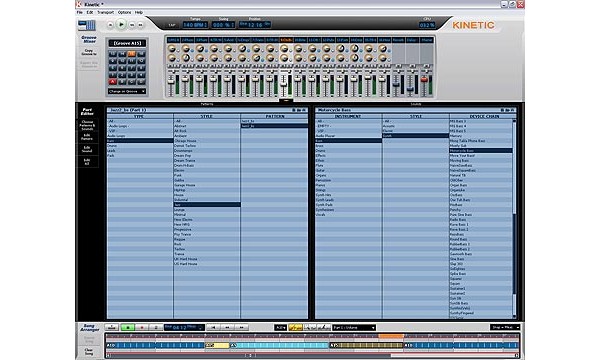600x360 pixels.
Task: Click the Copy Groove to button
Action: pyautogui.click(x=89, y=52)
